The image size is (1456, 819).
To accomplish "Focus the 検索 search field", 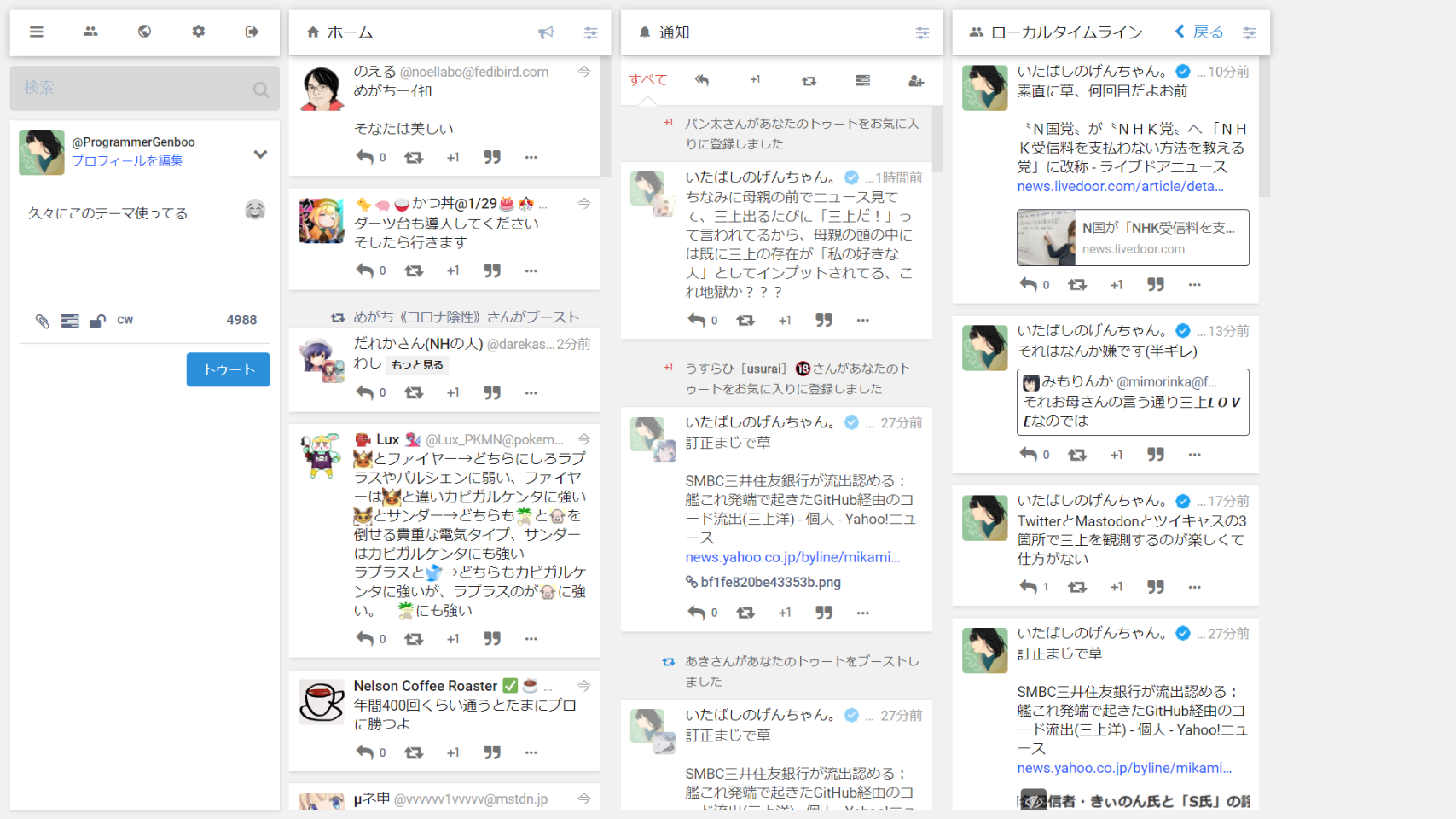I will point(145,88).
